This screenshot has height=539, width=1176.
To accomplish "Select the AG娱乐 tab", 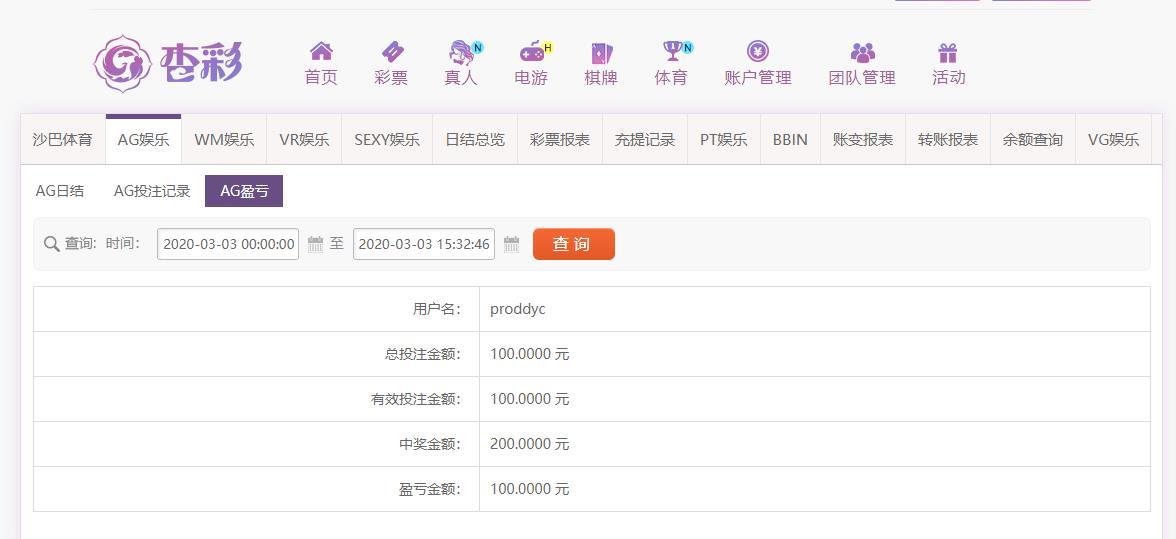I will click(143, 139).
